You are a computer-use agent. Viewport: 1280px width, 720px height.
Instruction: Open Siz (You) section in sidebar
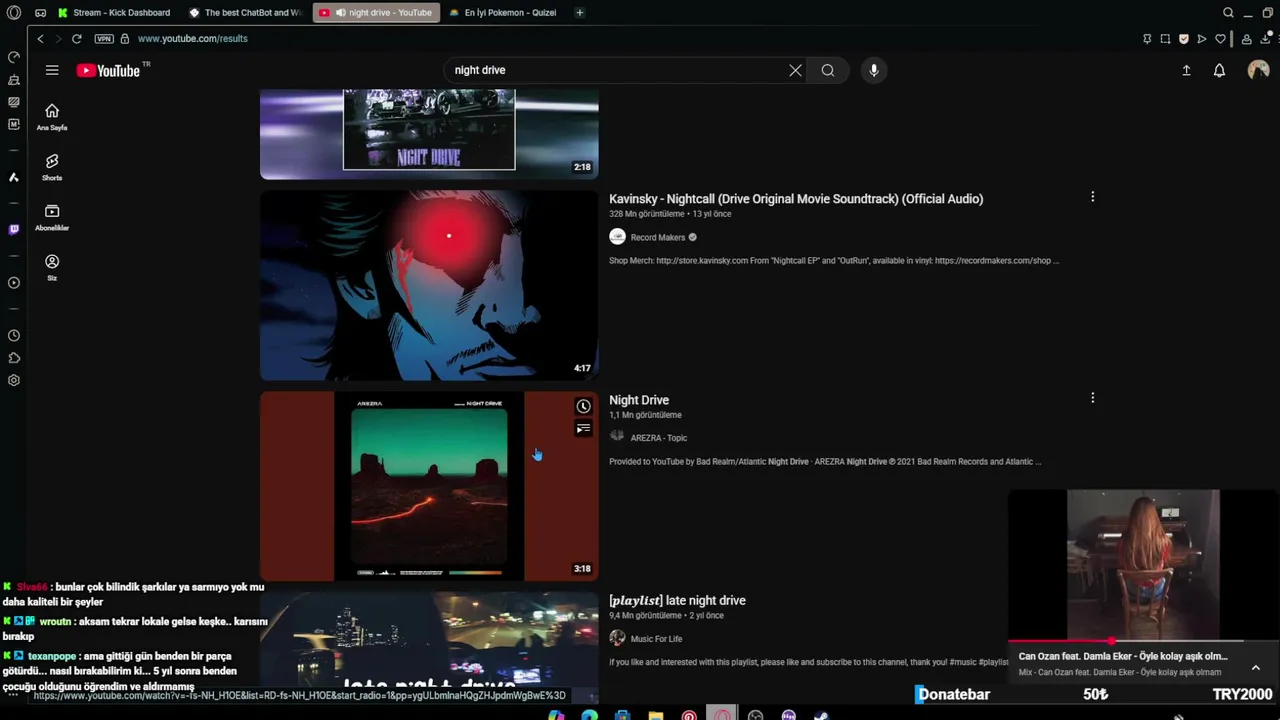coord(52,267)
